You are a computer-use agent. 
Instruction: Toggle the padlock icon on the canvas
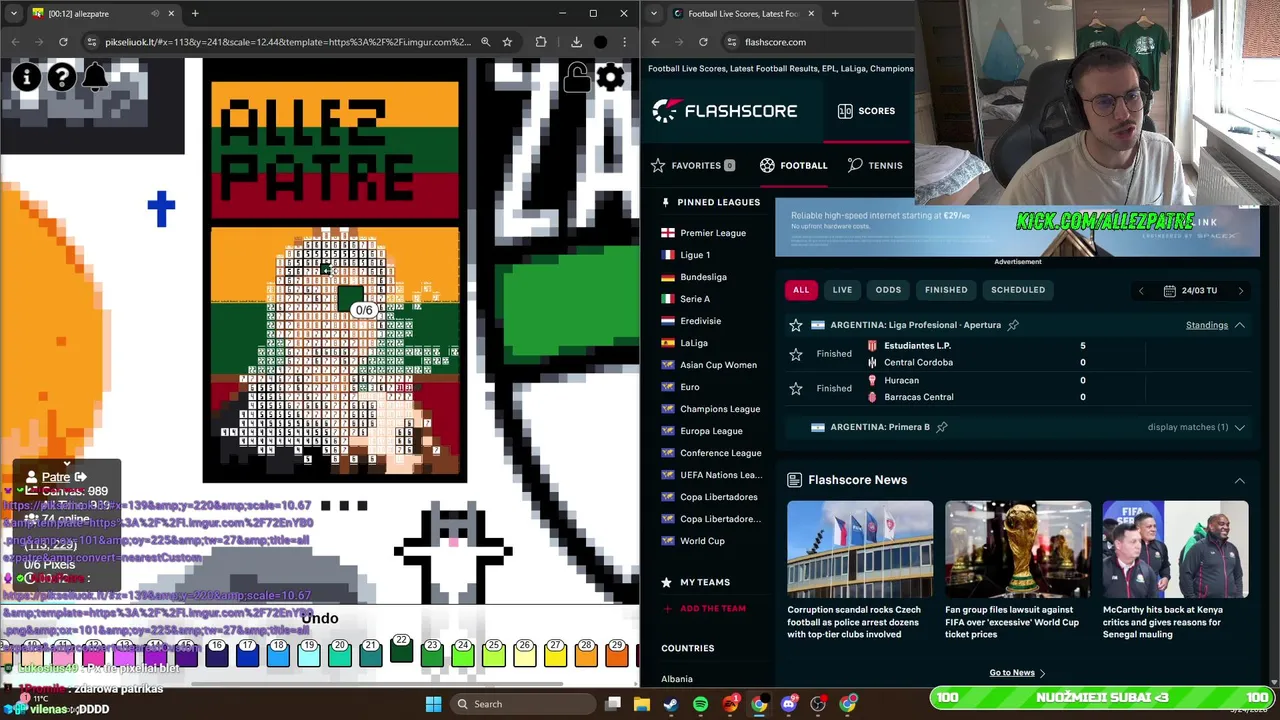(x=577, y=77)
